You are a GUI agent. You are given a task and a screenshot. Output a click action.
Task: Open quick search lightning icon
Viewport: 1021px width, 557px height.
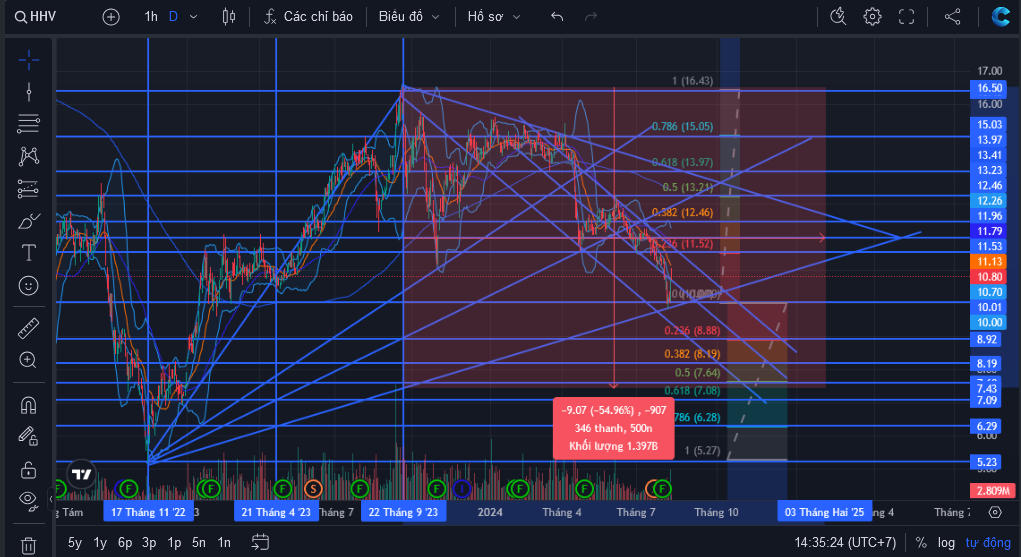(838, 17)
